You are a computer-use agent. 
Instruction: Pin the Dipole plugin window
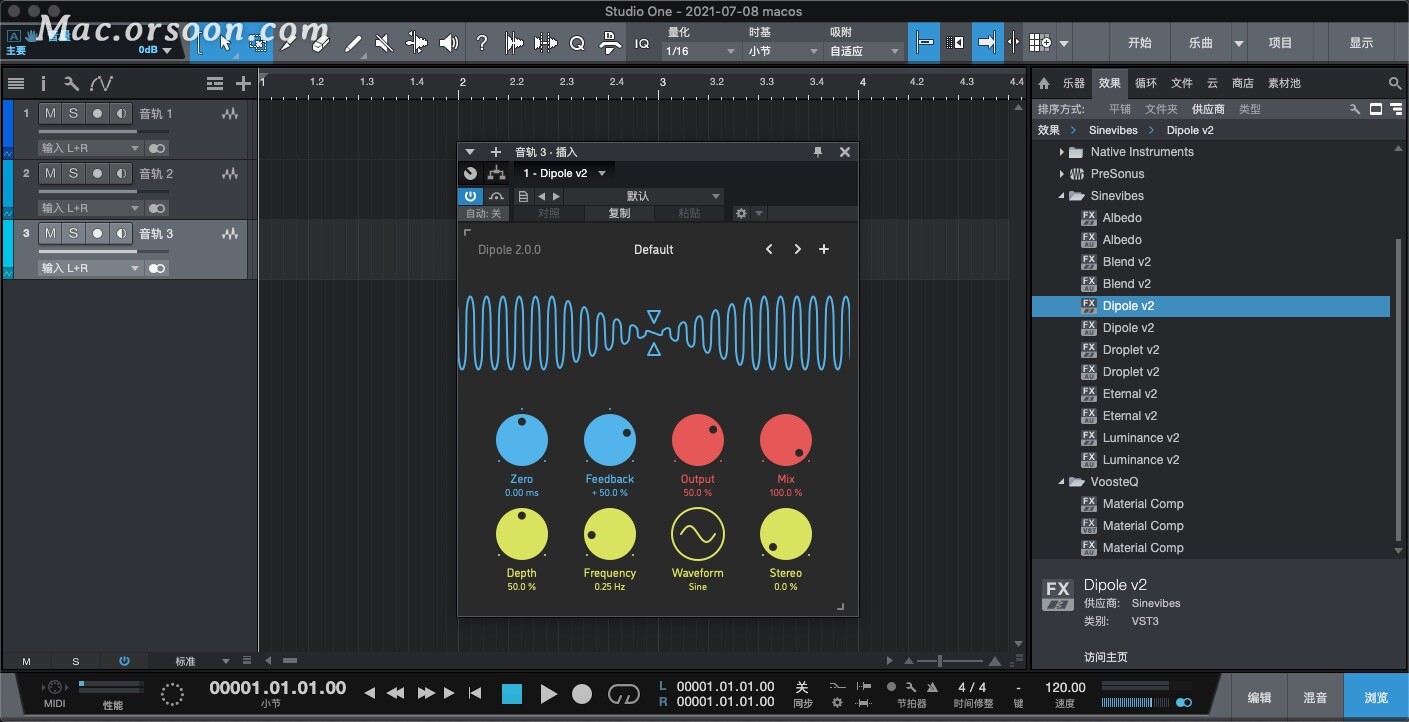818,152
